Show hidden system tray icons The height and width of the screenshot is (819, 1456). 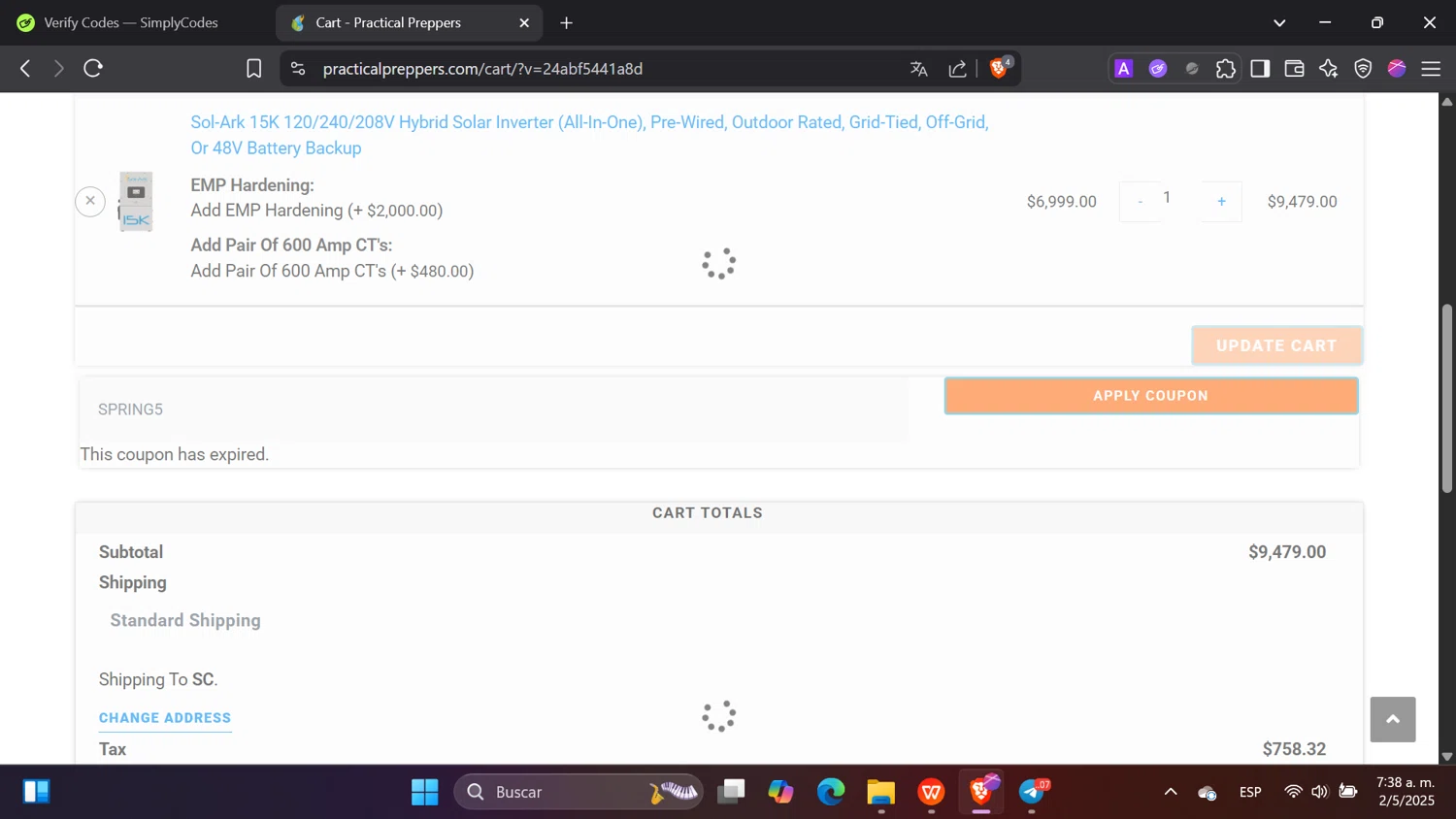coord(1171,792)
